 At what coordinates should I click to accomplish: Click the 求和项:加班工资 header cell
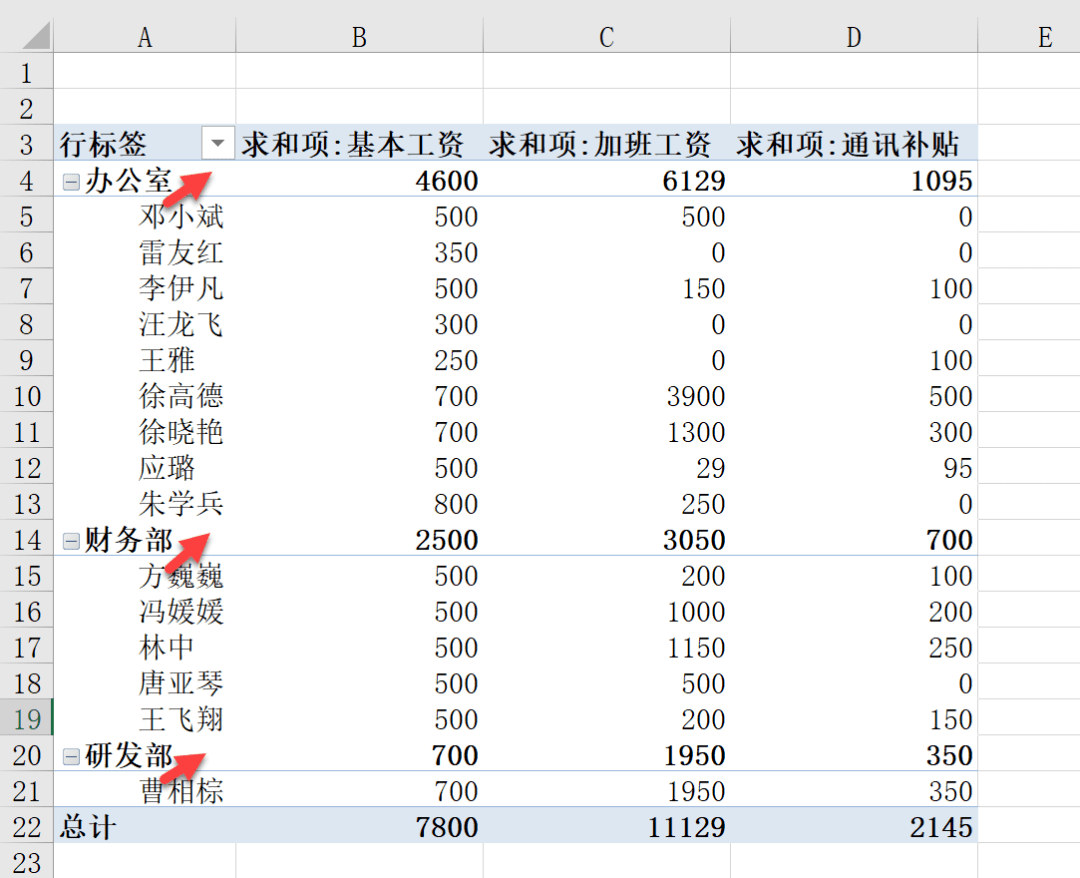tap(607, 143)
